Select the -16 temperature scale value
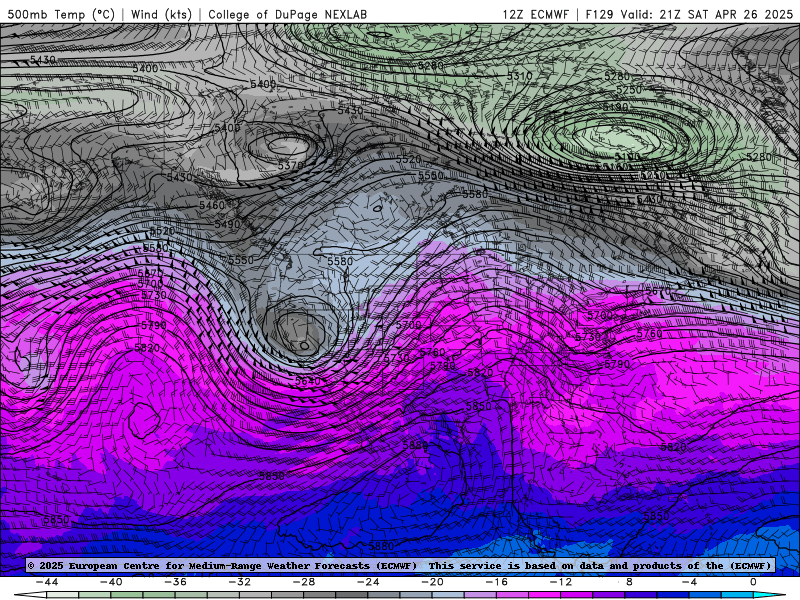The image size is (800, 600). 497,582
